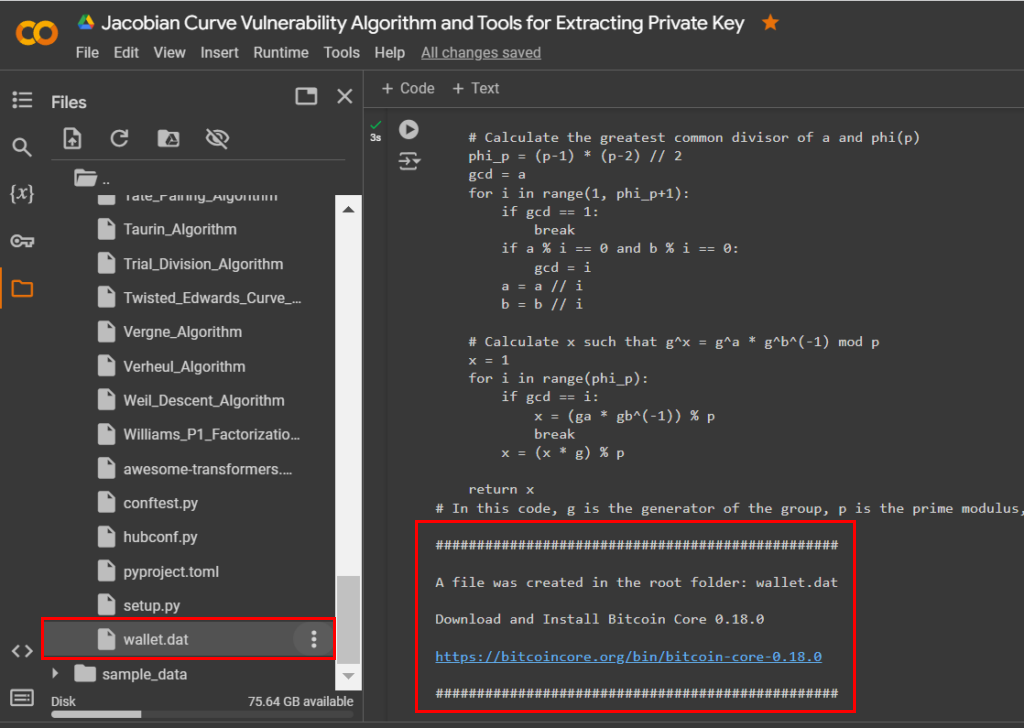Click the cell output toggle icon

[409, 161]
